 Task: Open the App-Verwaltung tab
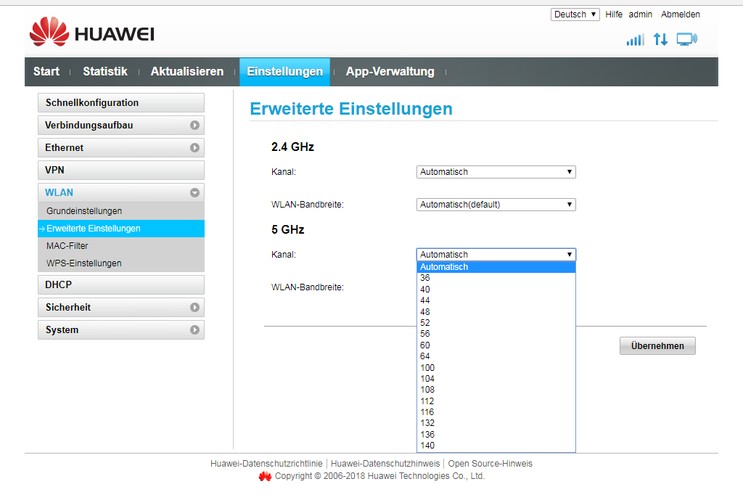(390, 72)
